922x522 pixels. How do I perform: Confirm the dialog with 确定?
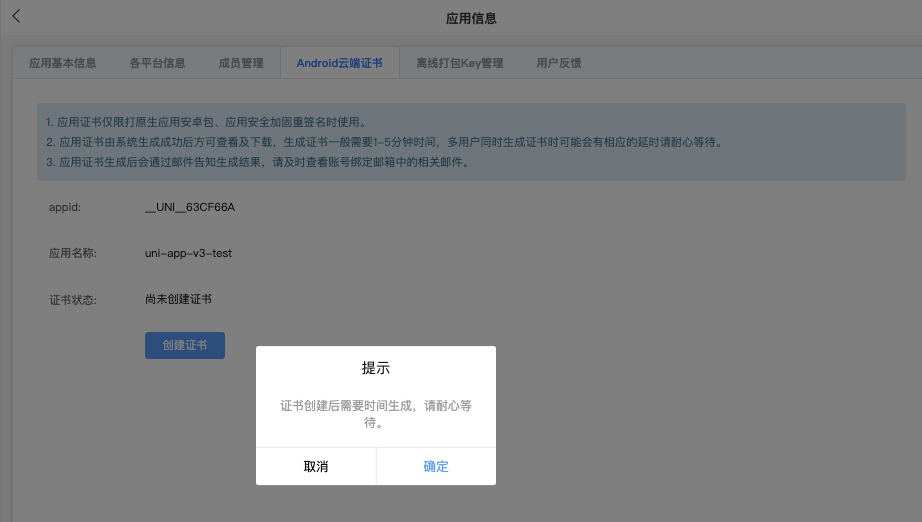[436, 466]
